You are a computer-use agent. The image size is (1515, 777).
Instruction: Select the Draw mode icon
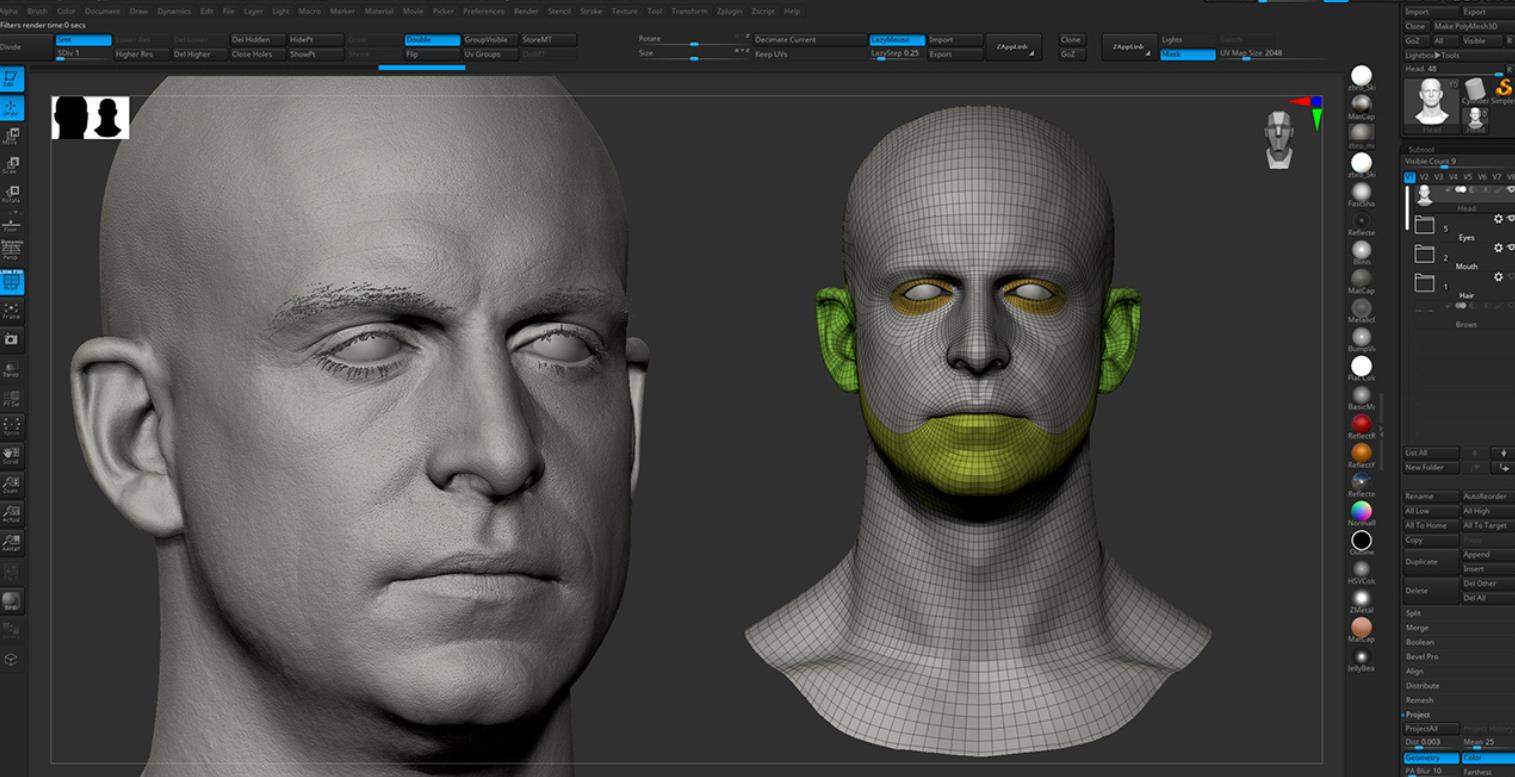point(11,108)
